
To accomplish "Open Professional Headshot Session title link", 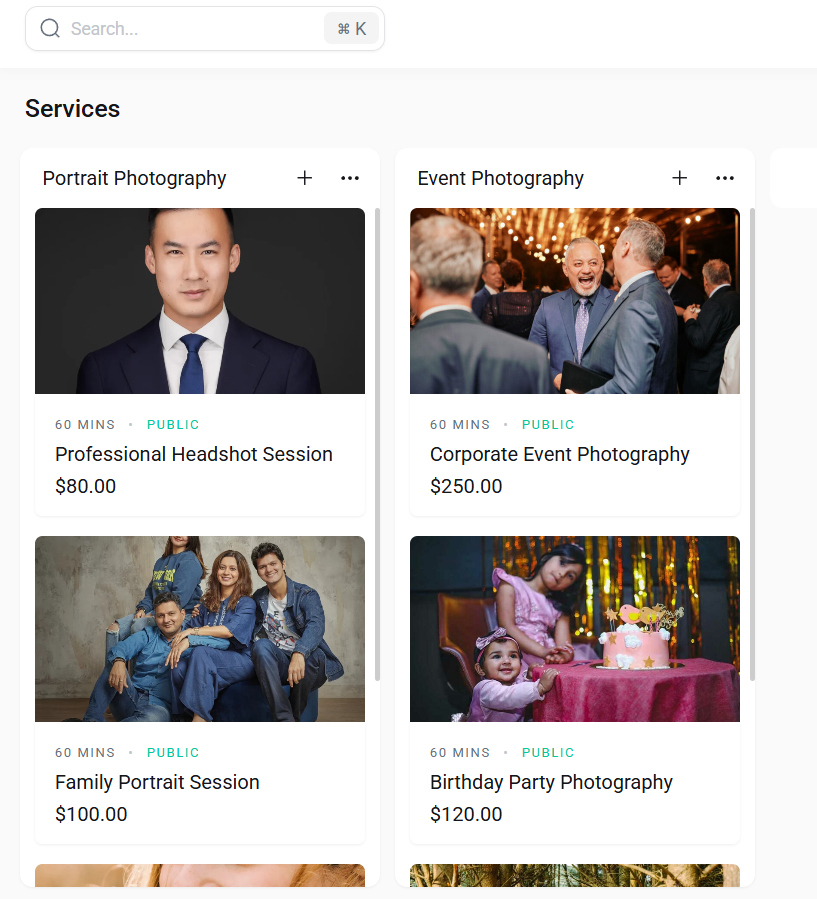I will [x=194, y=454].
